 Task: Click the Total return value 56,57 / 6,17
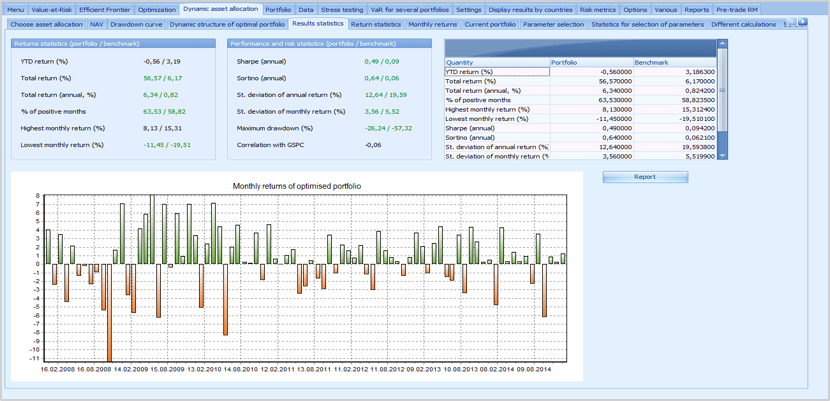pos(162,78)
